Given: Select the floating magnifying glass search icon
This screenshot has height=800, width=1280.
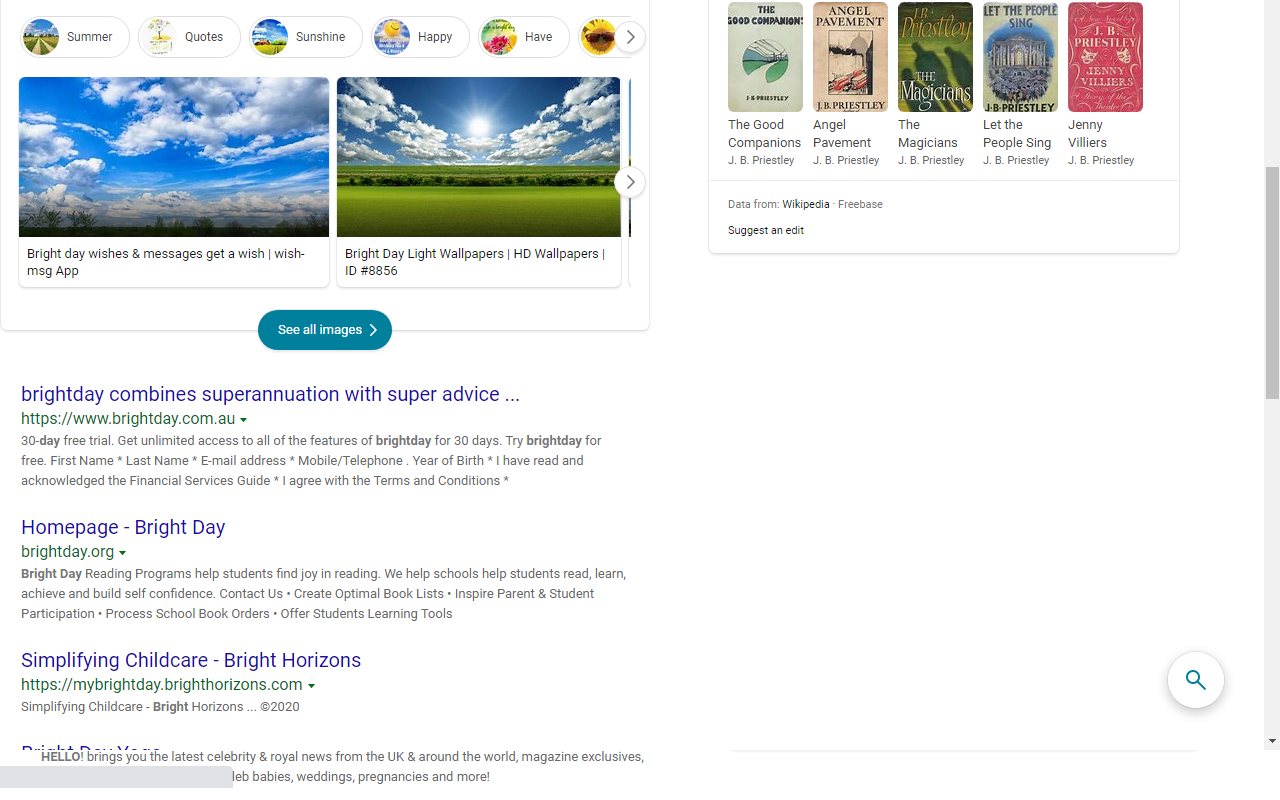Looking at the screenshot, I should (1196, 680).
